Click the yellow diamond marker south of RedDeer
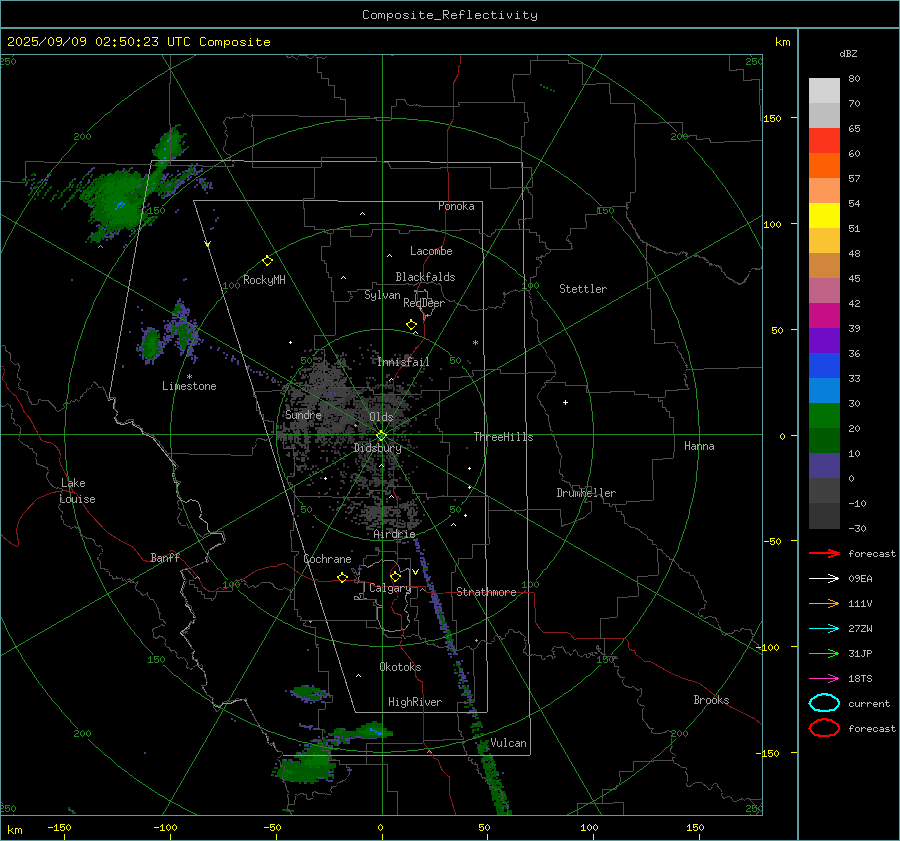900x841 pixels. (411, 325)
